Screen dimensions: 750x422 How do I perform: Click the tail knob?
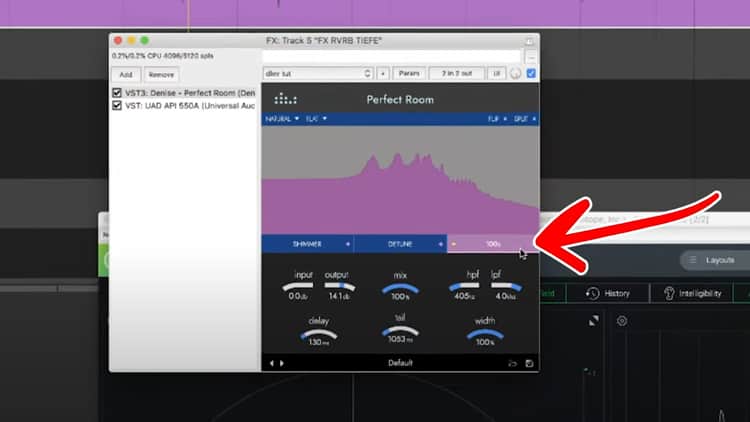pyautogui.click(x=400, y=330)
